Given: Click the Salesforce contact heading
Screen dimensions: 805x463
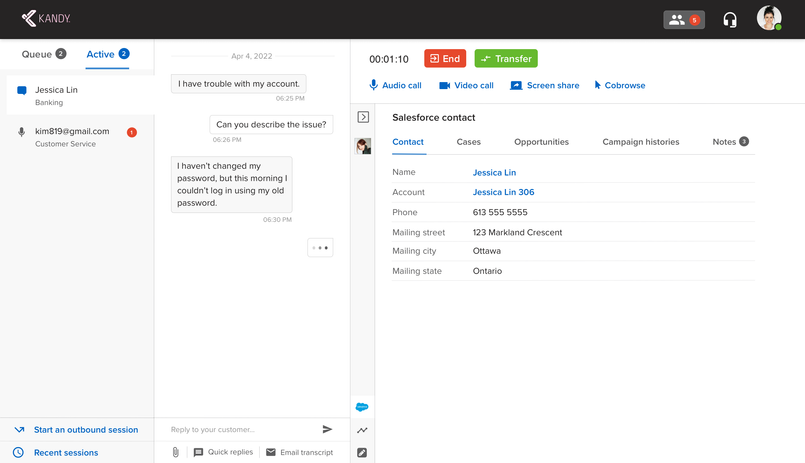Looking at the screenshot, I should pyautogui.click(x=434, y=118).
